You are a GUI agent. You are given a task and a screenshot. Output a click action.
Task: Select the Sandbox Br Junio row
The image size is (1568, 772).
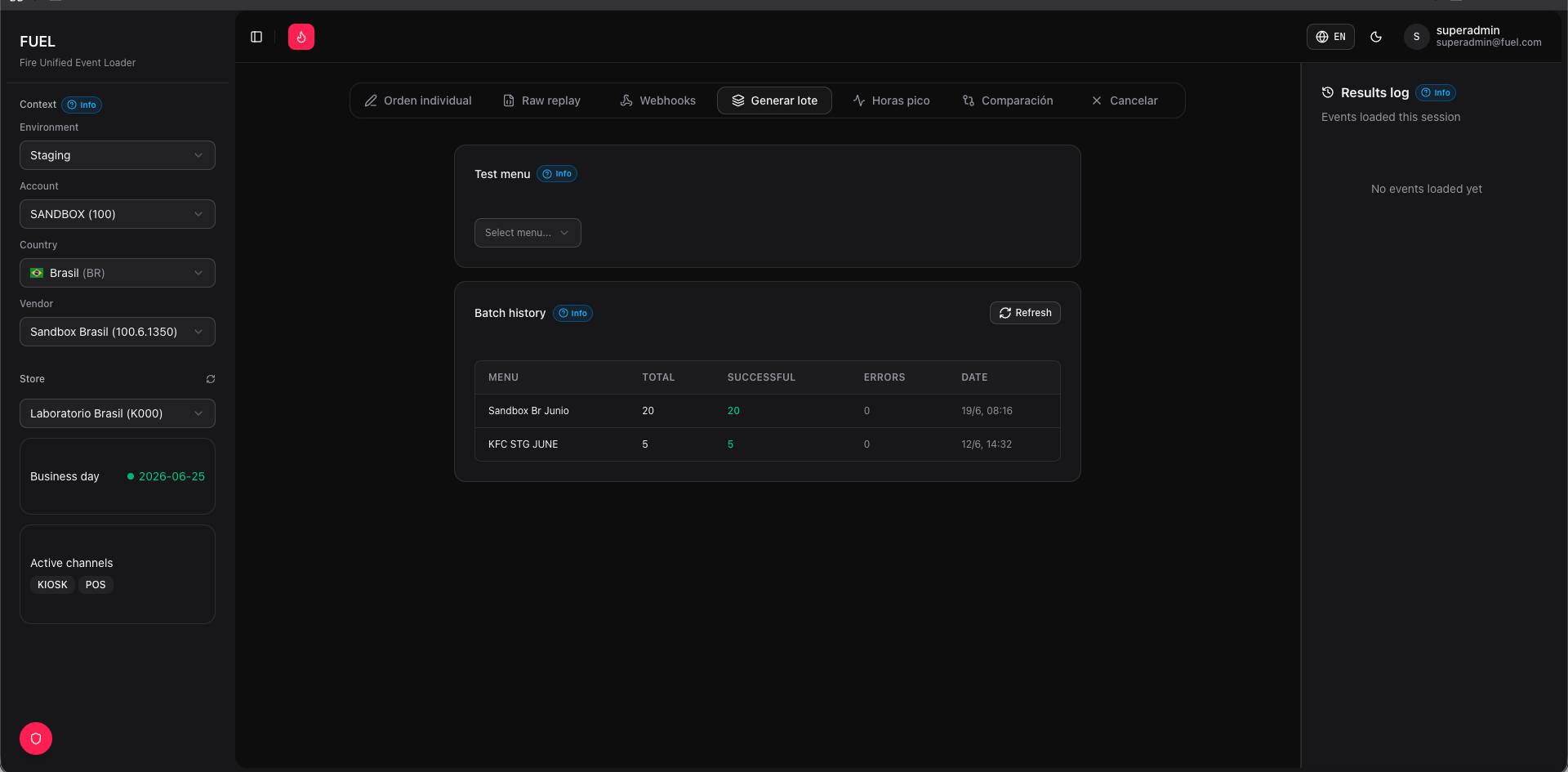[x=768, y=411]
